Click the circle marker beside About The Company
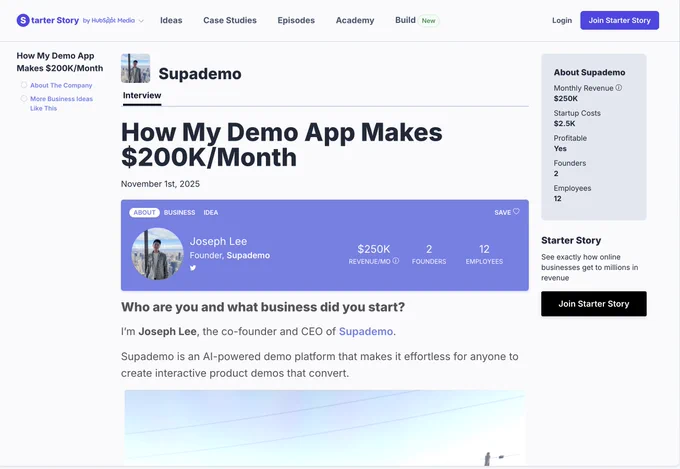 coord(24,85)
